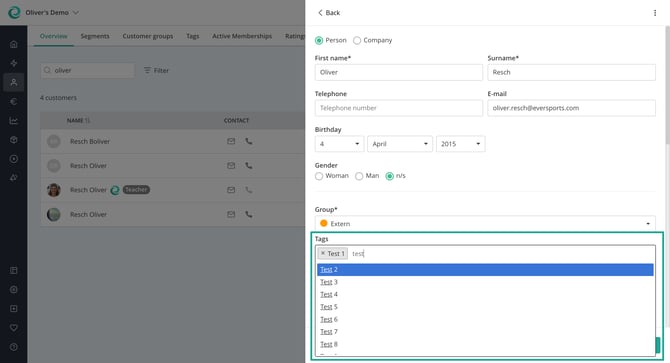Select the Company radio button
The height and width of the screenshot is (363, 670).
tap(357, 41)
